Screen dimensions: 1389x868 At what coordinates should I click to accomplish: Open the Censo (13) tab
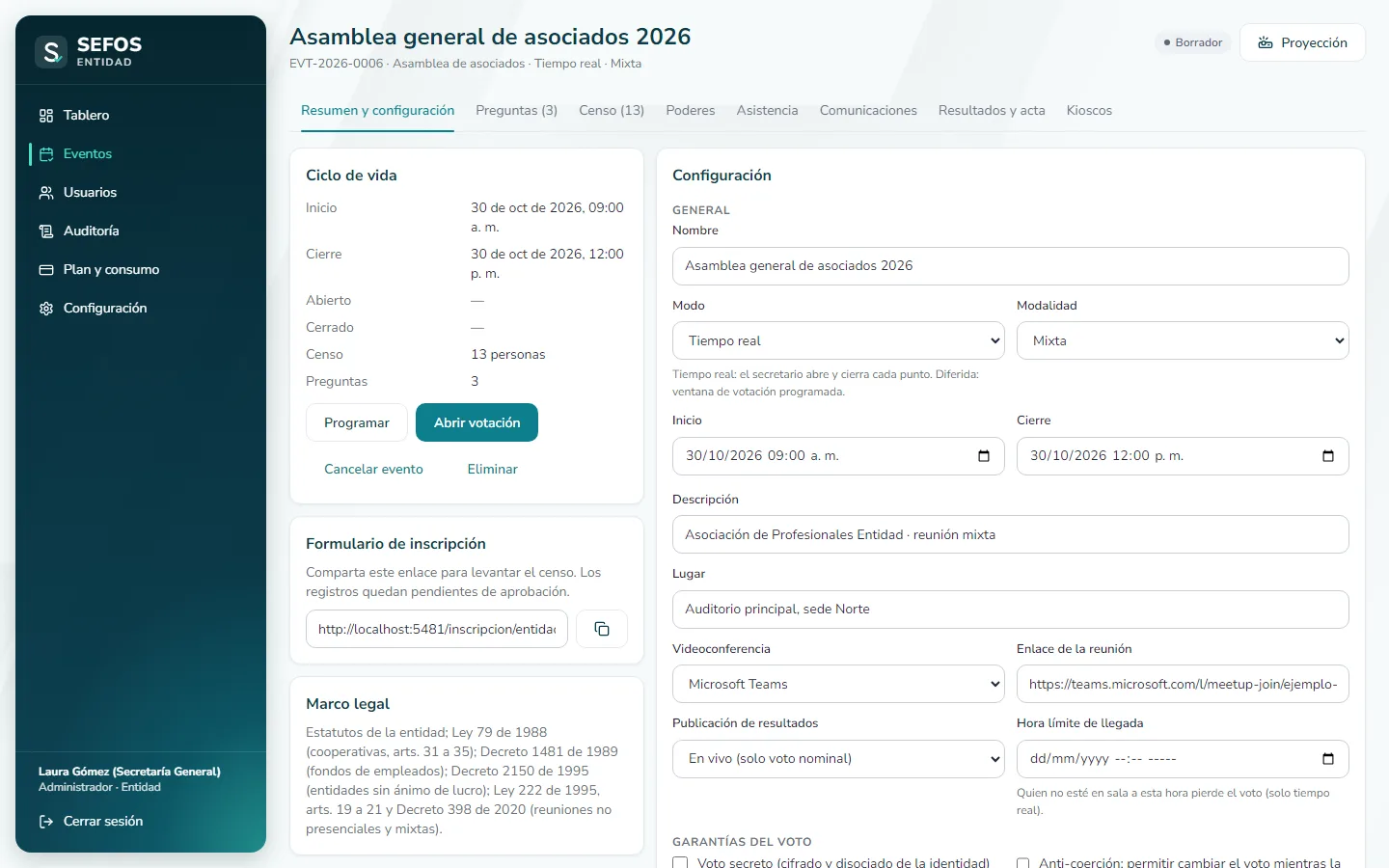click(612, 111)
